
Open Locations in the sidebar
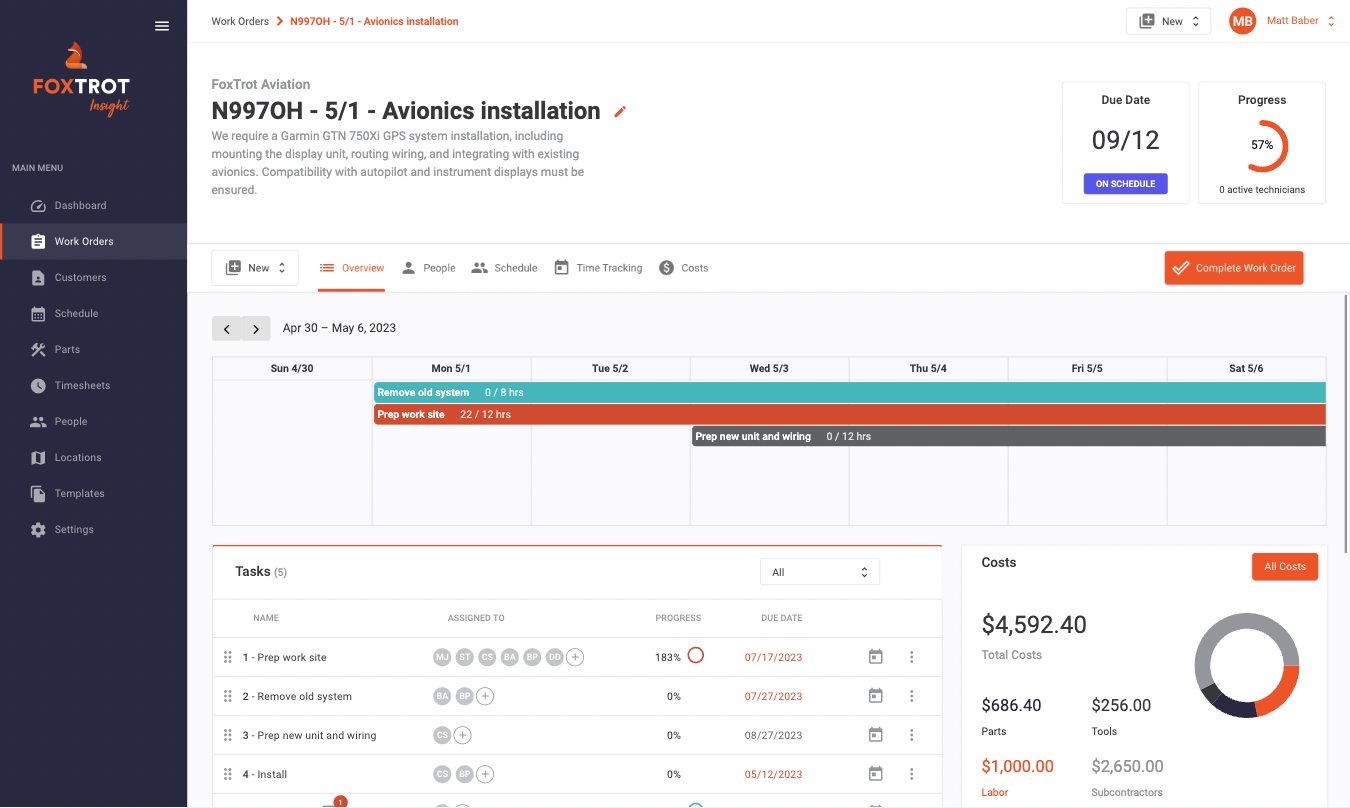point(77,457)
